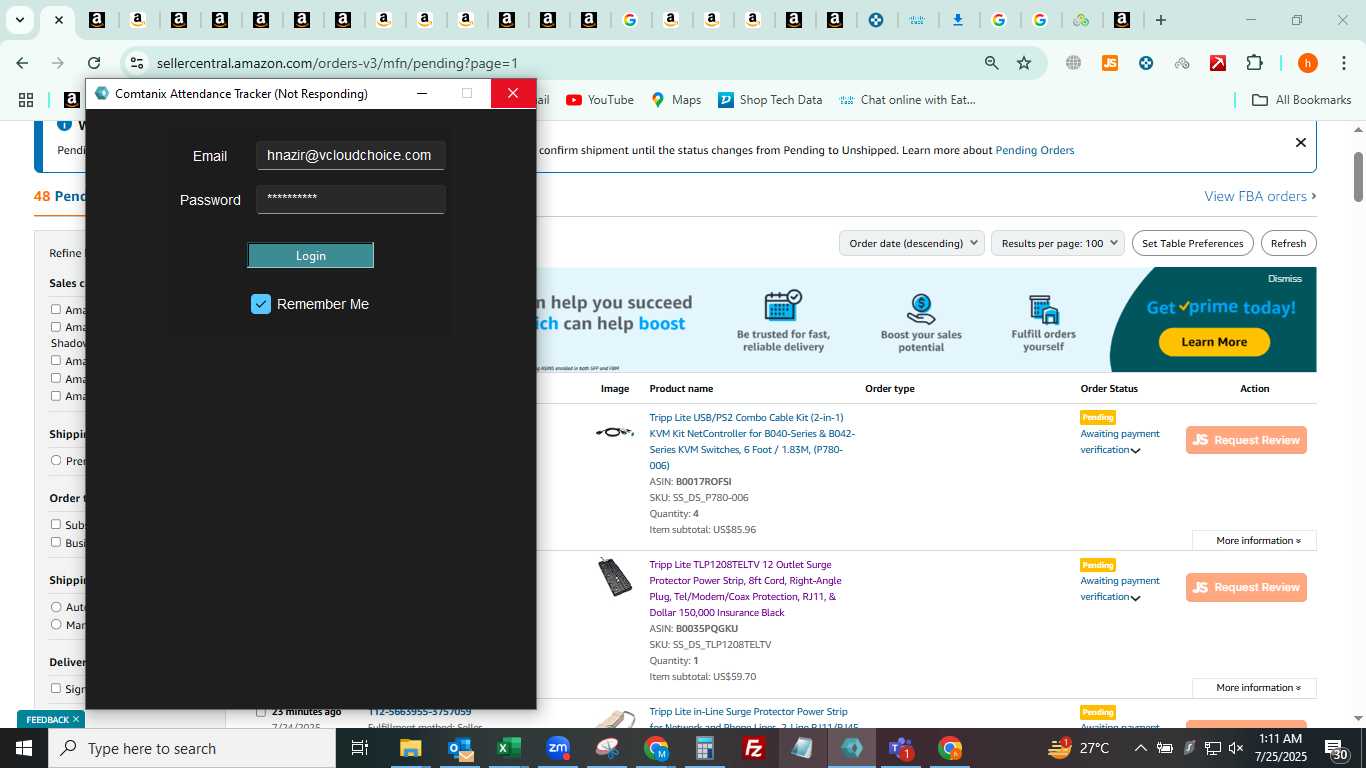View site information icon in address bar
1366x768 pixels.
tap(137, 63)
